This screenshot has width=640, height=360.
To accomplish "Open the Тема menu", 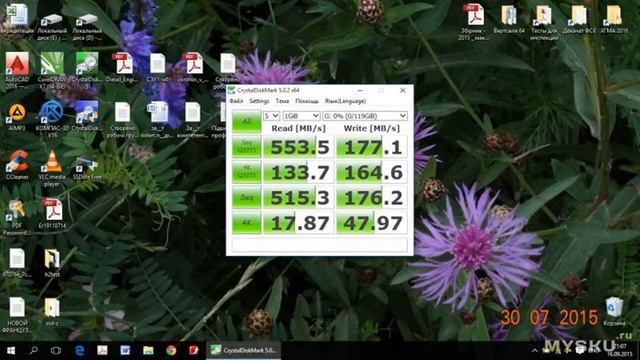I will click(x=282, y=101).
